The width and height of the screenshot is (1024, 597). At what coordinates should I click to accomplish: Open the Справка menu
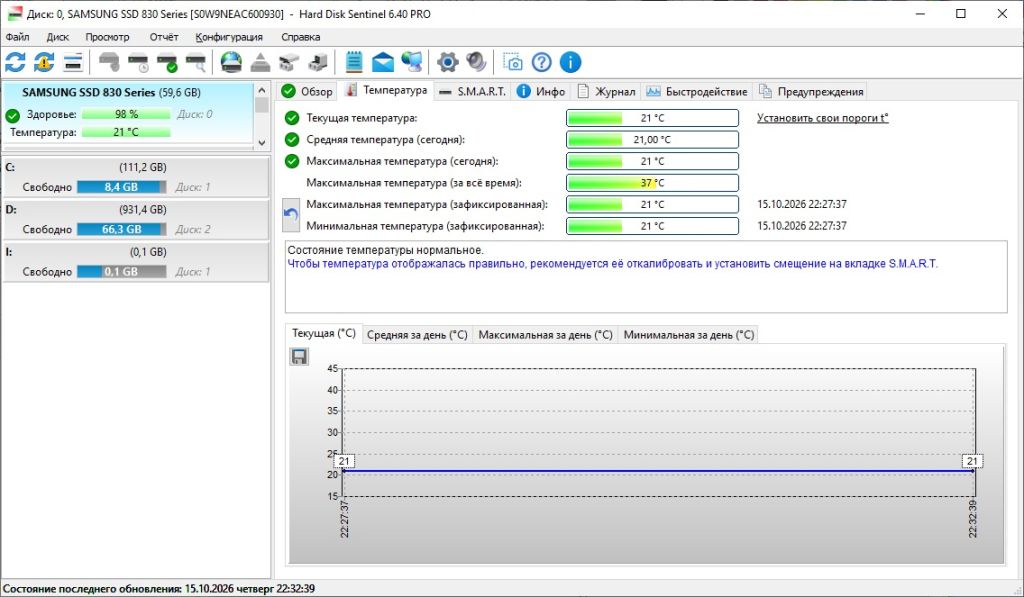point(300,37)
